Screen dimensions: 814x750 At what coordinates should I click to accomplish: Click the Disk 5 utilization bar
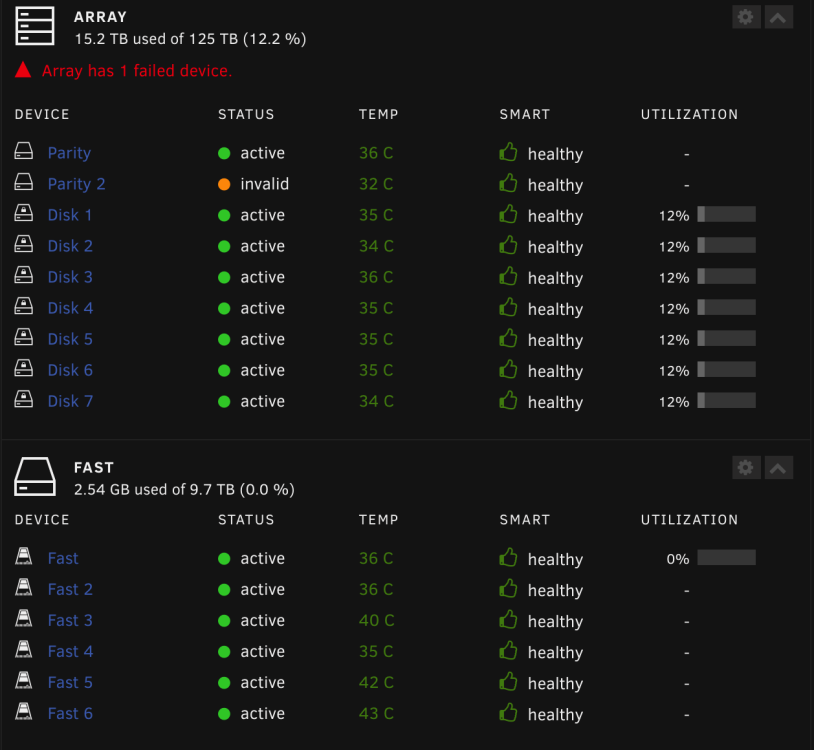click(x=726, y=338)
